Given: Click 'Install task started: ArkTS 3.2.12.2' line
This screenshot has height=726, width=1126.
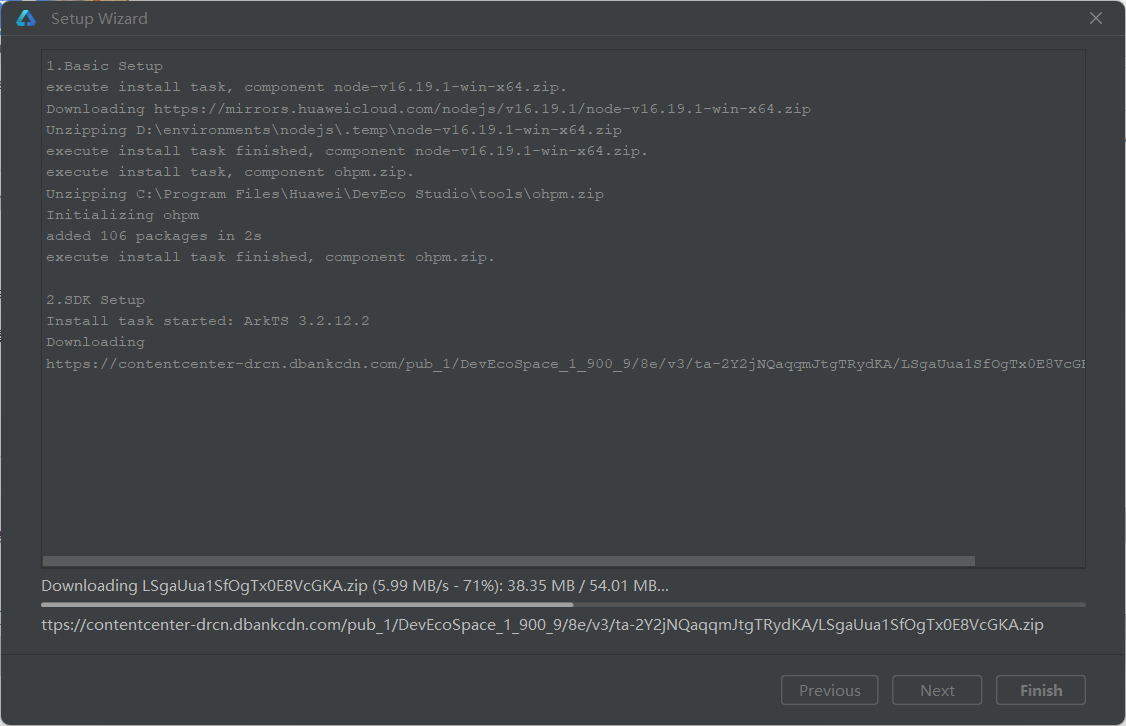Looking at the screenshot, I should pyautogui.click(x=208, y=321).
